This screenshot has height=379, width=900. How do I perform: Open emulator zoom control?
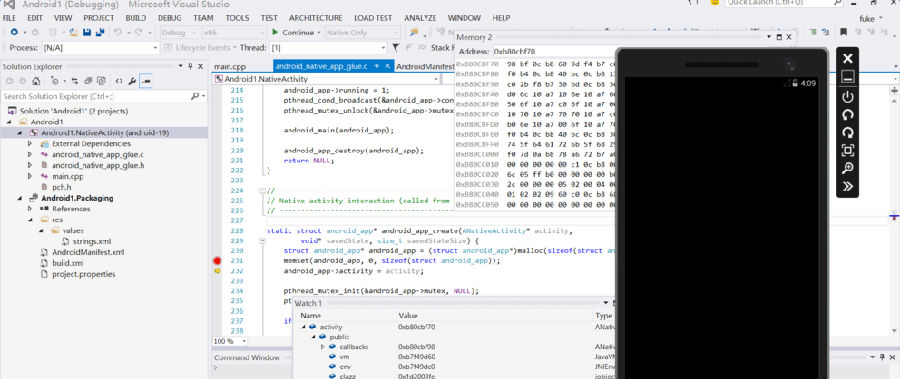pos(847,168)
